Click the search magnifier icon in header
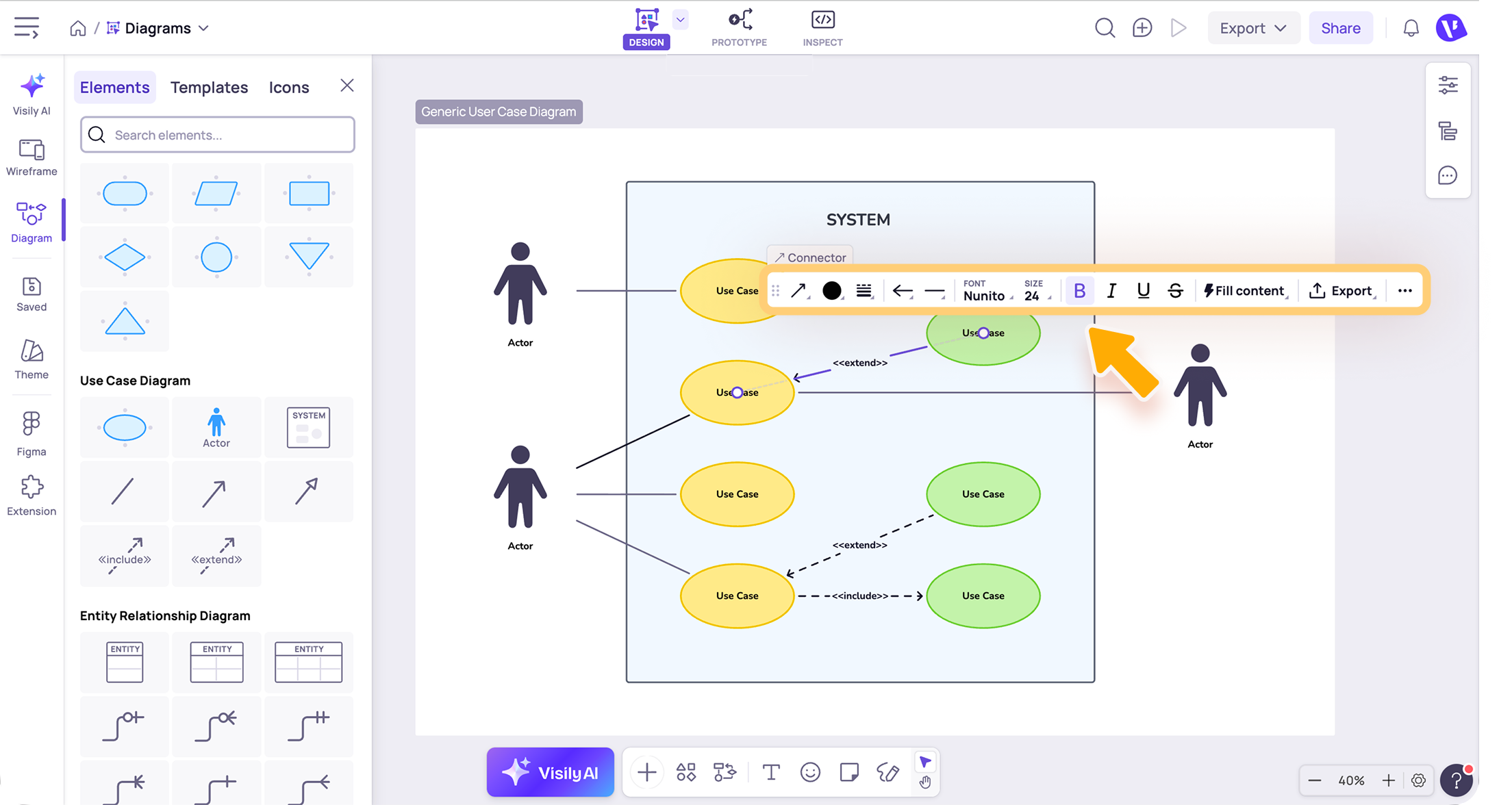 (x=1105, y=28)
